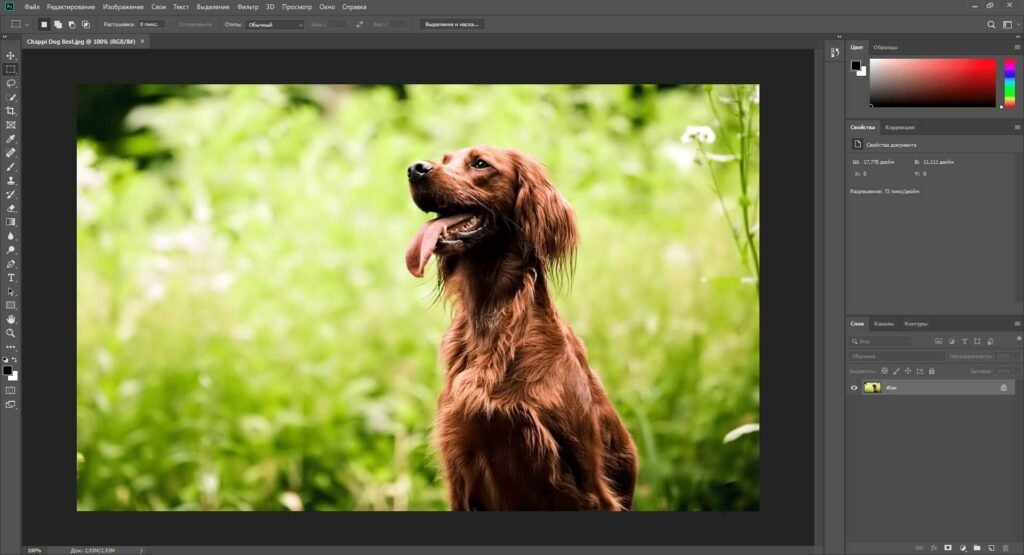
Task: Open the Изображение menu
Action: pyautogui.click(x=123, y=7)
